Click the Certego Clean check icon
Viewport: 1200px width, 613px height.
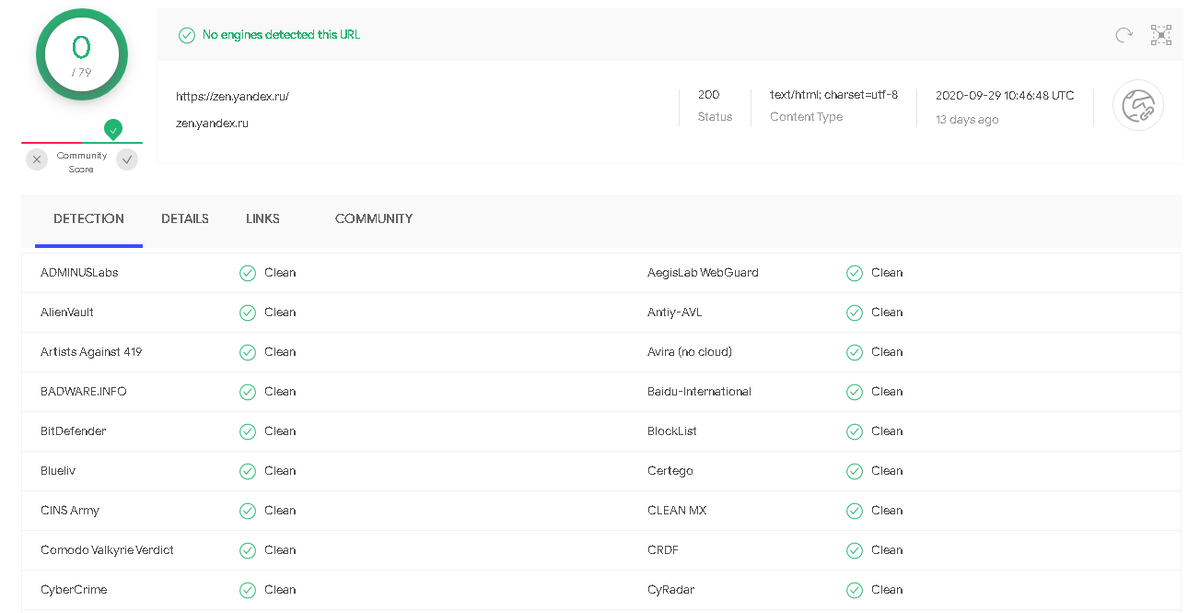tap(854, 471)
